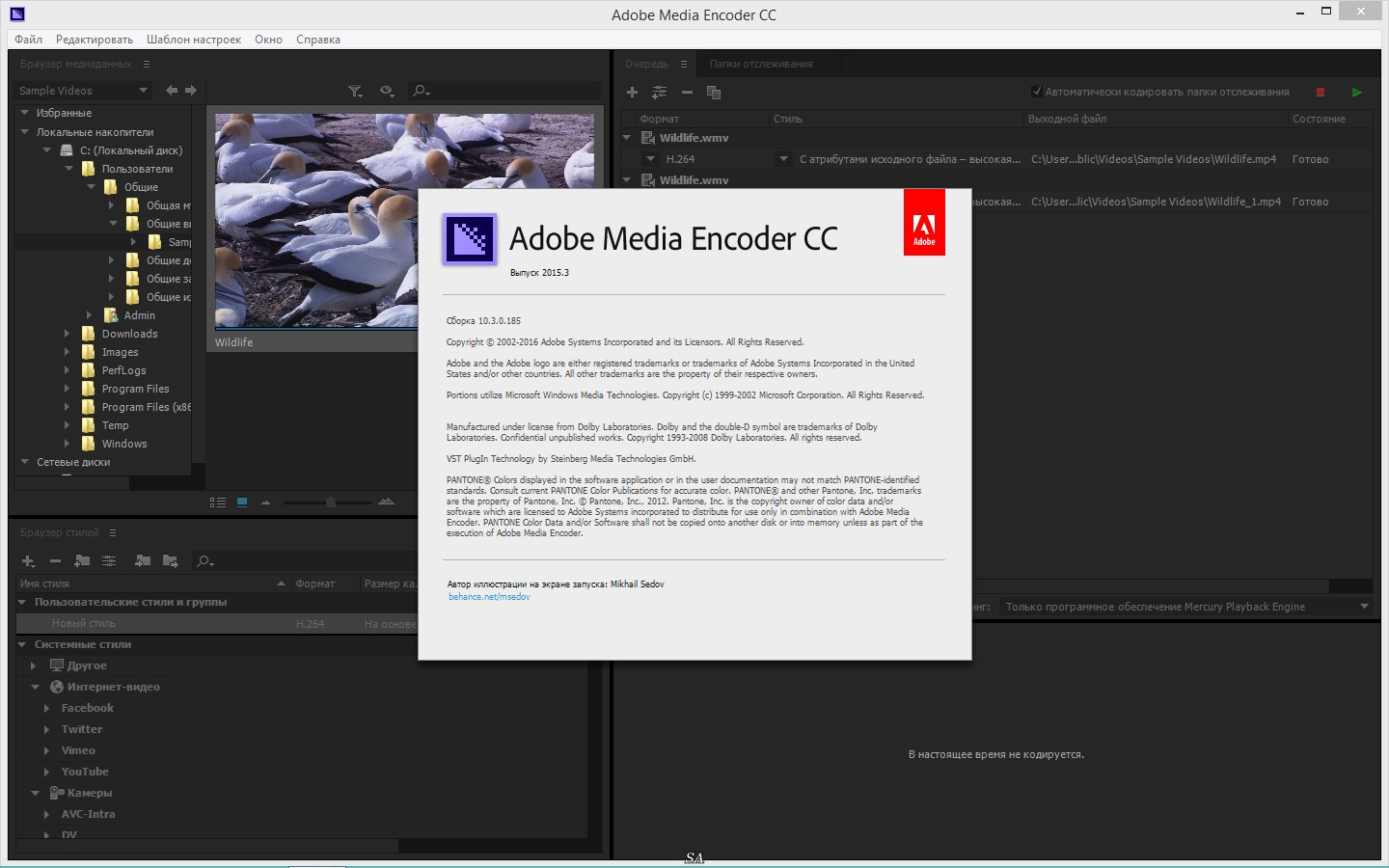Image resolution: width=1389 pixels, height=868 pixels.
Task: Switch to the Очередь tab
Action: [646, 64]
